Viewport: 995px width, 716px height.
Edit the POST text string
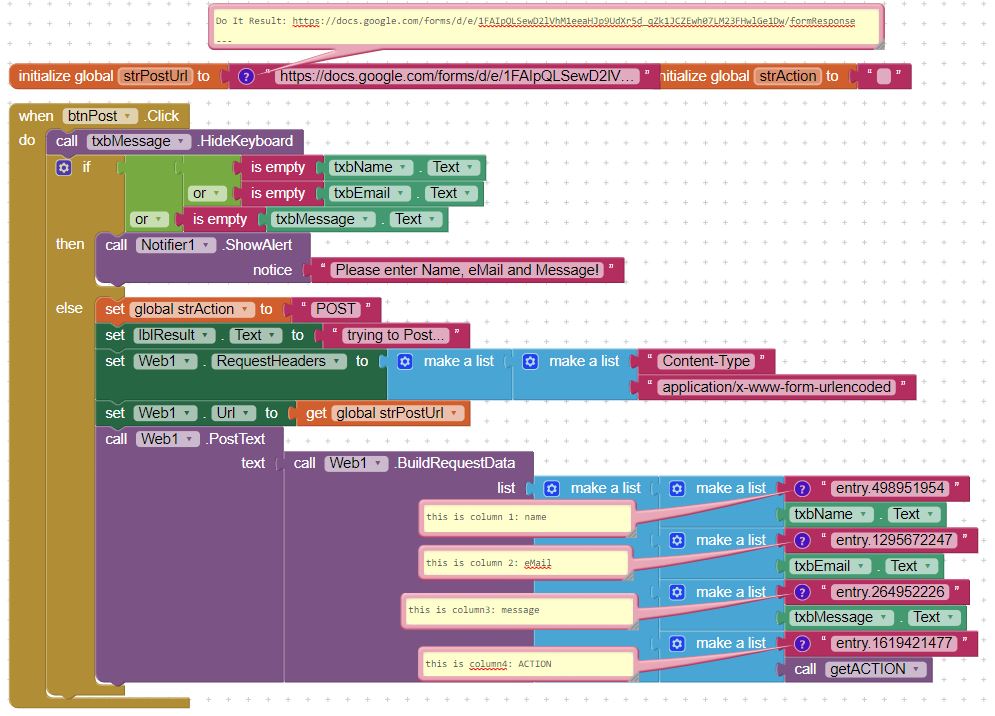coord(336,309)
